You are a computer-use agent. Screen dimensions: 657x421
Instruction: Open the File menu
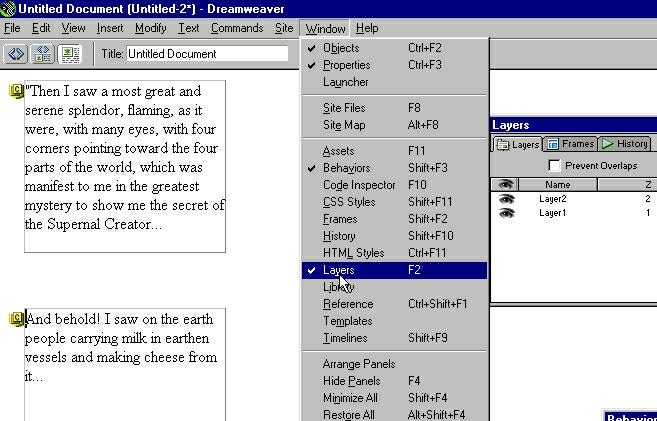tap(12, 28)
